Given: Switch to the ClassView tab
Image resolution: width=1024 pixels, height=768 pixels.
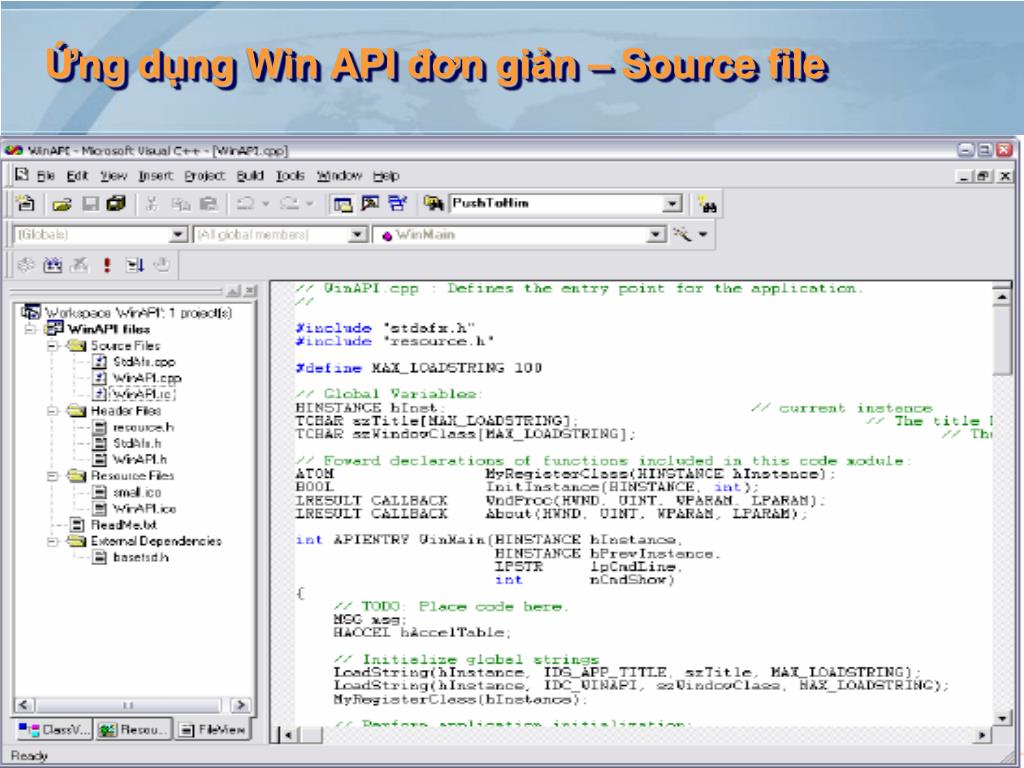Looking at the screenshot, I should 54,729.
